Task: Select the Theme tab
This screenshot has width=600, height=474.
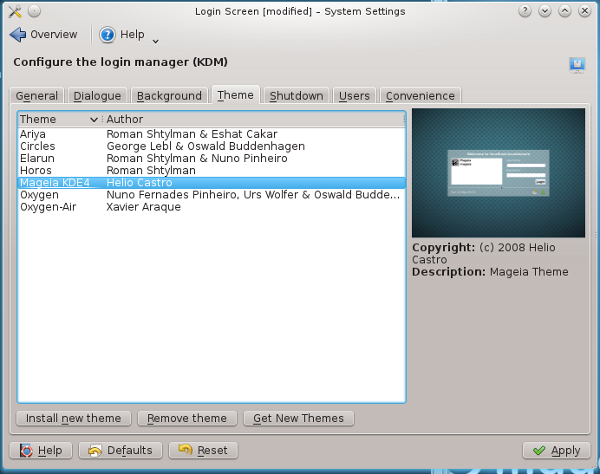Action: coord(235,95)
